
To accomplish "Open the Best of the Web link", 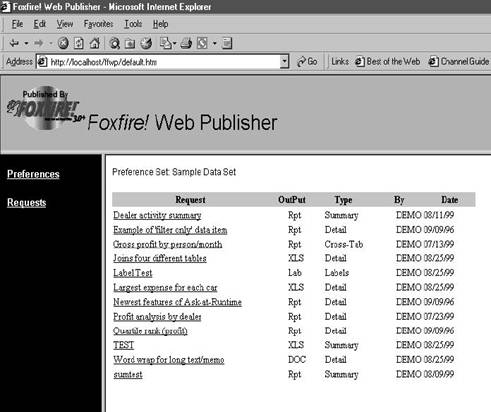I will tap(387, 62).
